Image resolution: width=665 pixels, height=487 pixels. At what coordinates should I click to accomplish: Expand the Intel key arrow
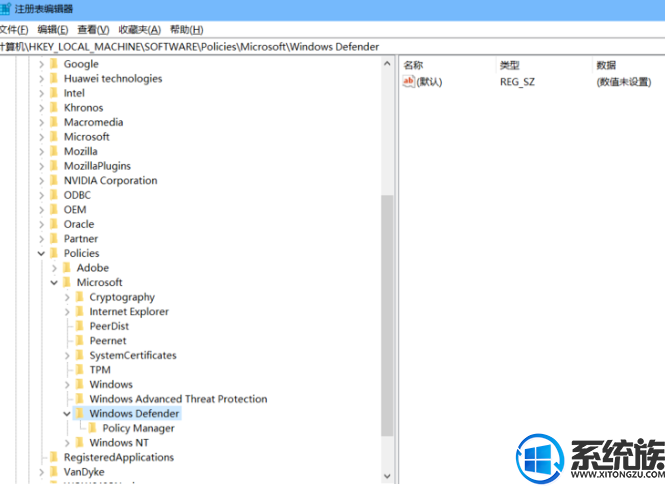(x=41, y=93)
